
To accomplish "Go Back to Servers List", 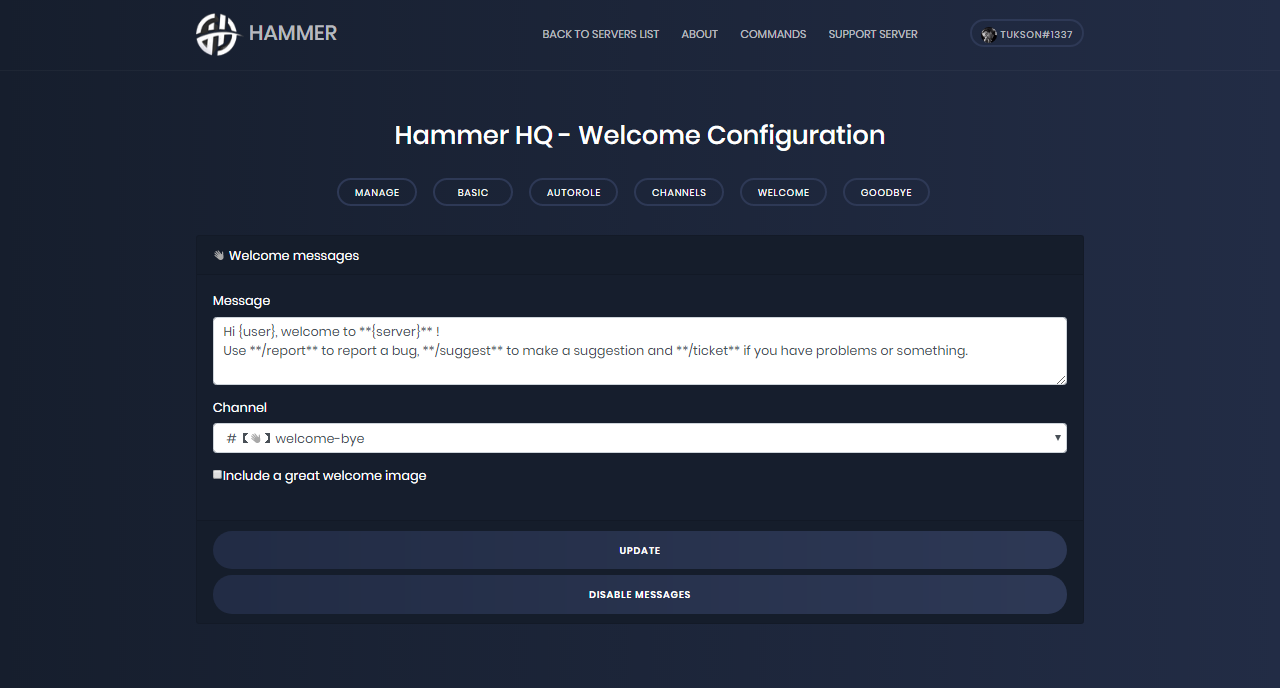I will coord(600,34).
